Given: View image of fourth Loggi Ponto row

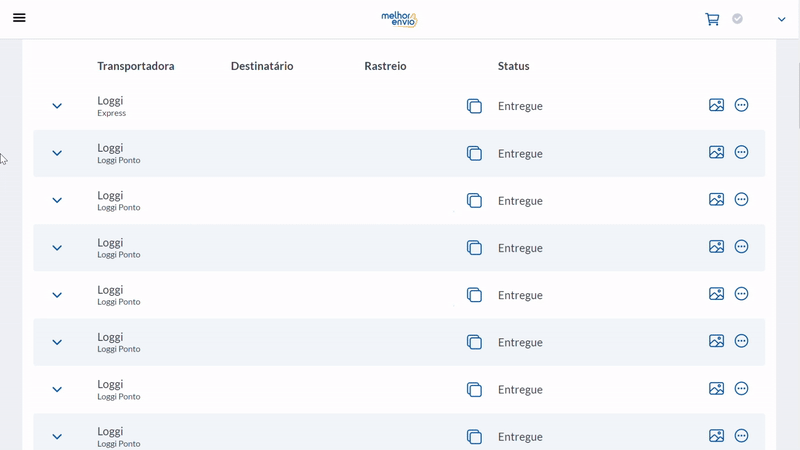Looking at the screenshot, I should 716,294.
